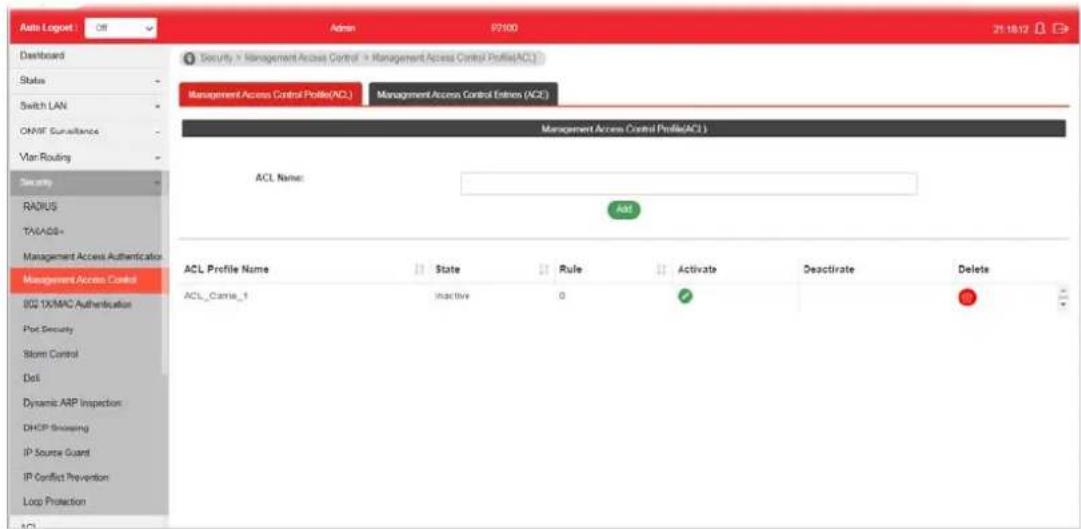The height and width of the screenshot is (529, 1081).
Task: Click the green Add button
Action: [x=623, y=209]
